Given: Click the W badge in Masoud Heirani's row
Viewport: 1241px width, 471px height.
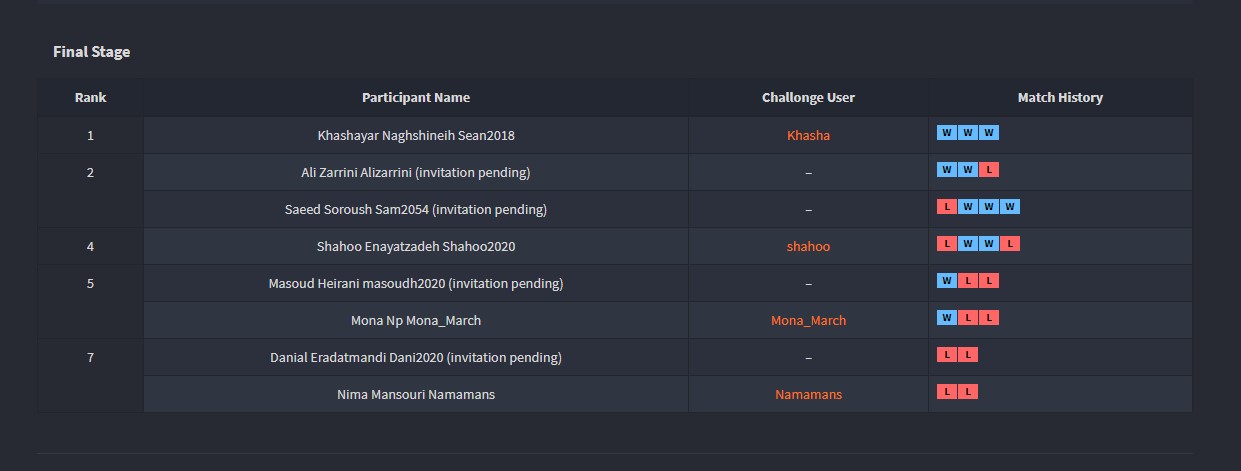Looking at the screenshot, I should point(946,281).
